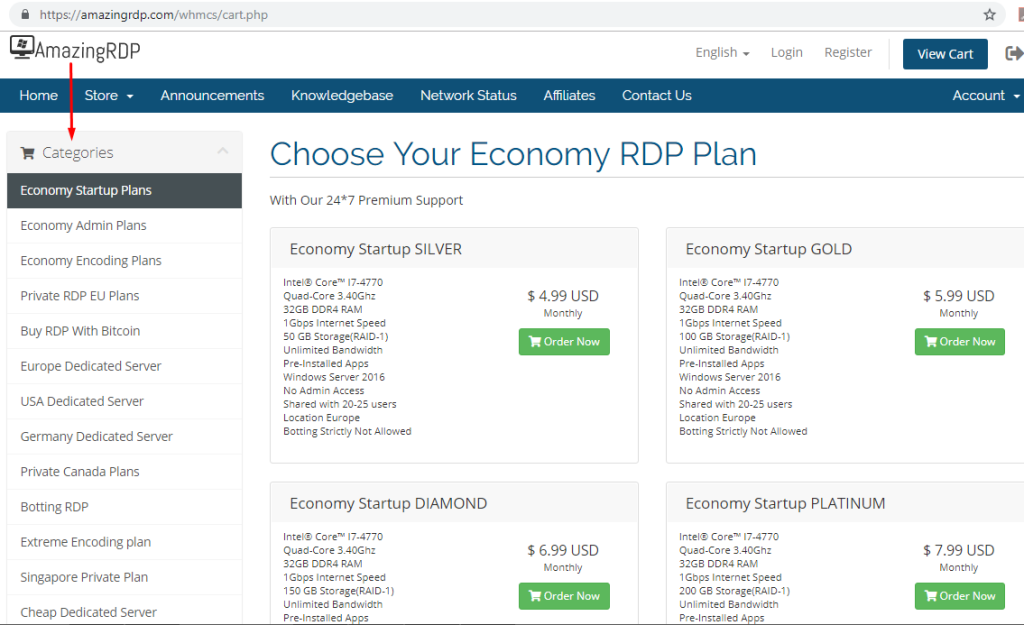Select Affiliates in navigation bar
This screenshot has height=625, width=1024.
(x=569, y=96)
